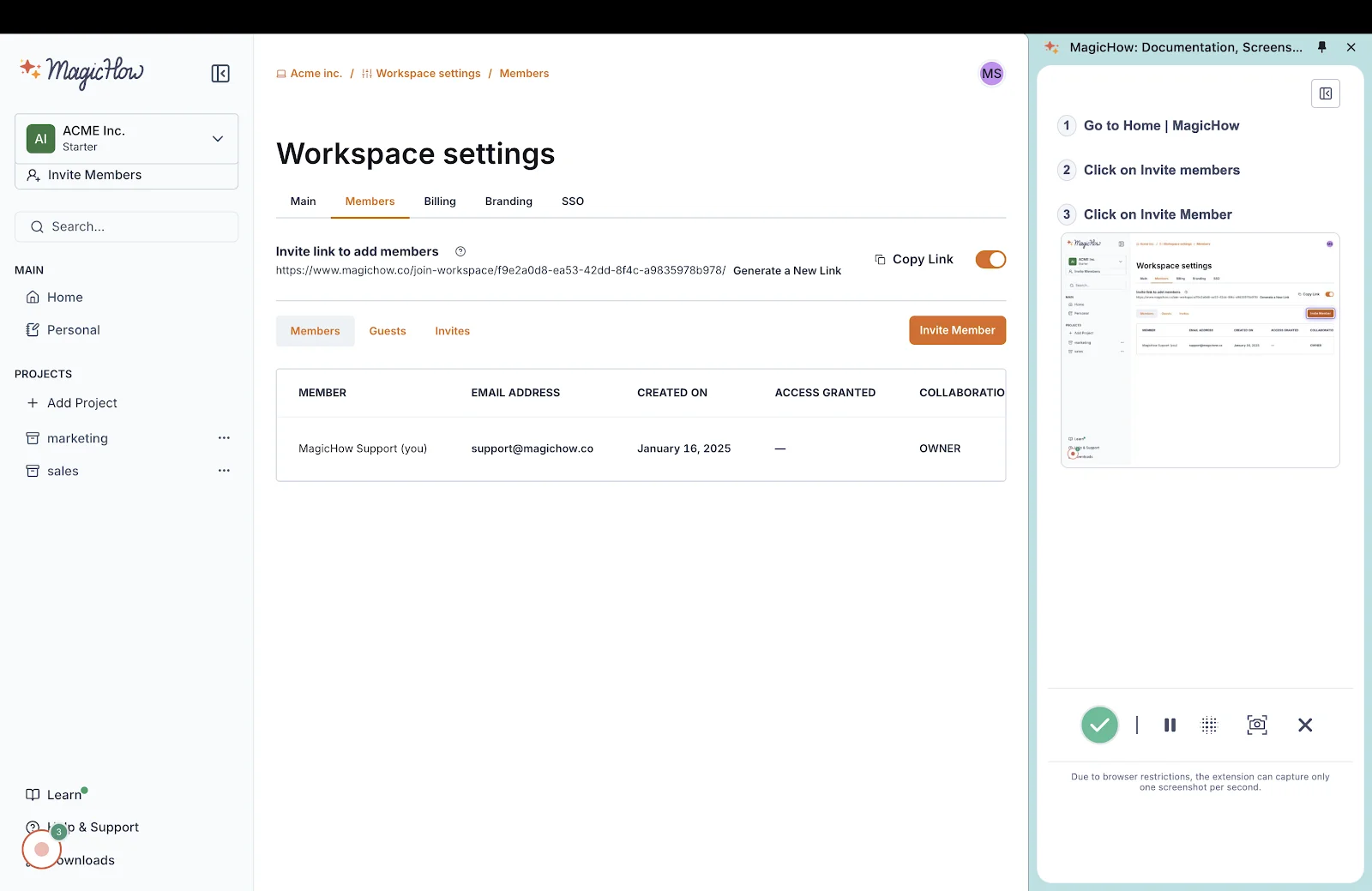
Task: Open options for the marketing project
Action: [x=224, y=437]
